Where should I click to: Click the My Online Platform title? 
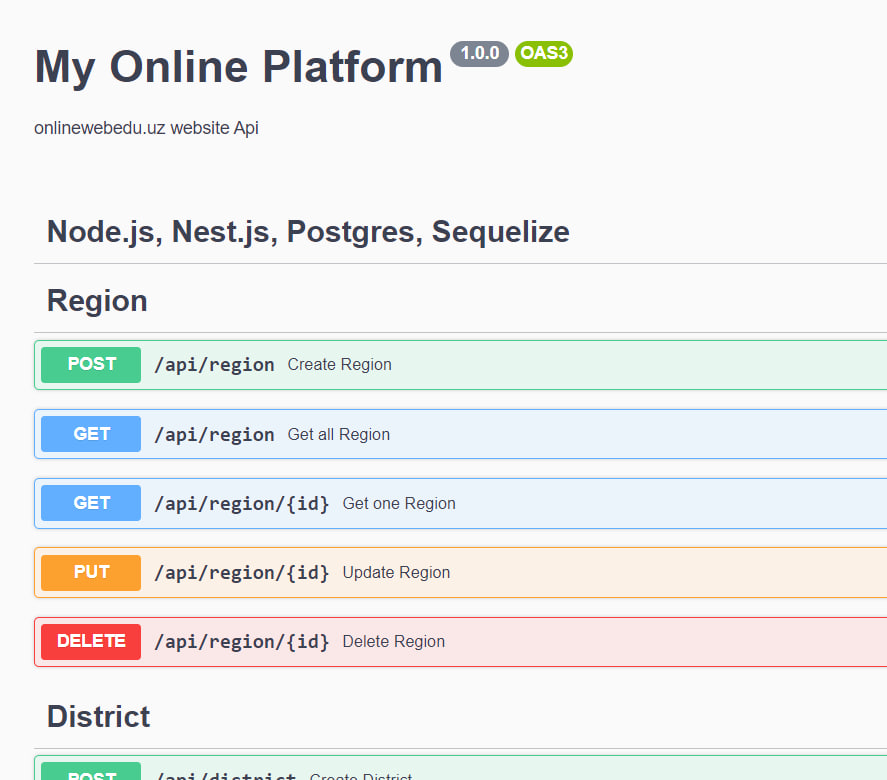(238, 67)
